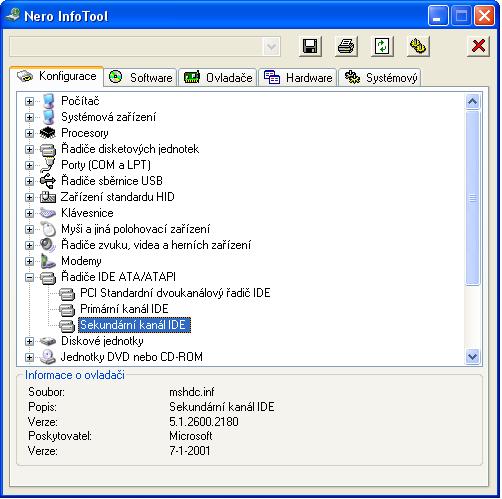Select Zařízení standardu HID label
Viewport: 502px width, 499px height.
117,197
